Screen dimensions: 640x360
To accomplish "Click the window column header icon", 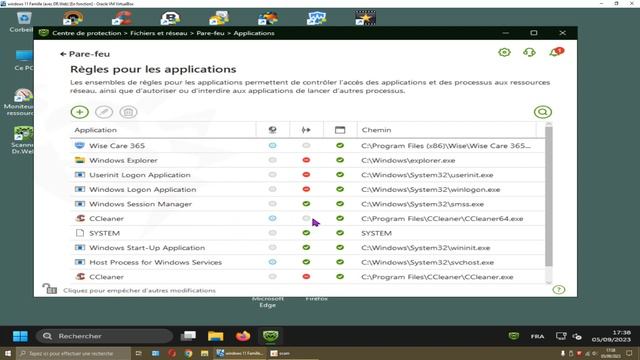I will (x=340, y=130).
